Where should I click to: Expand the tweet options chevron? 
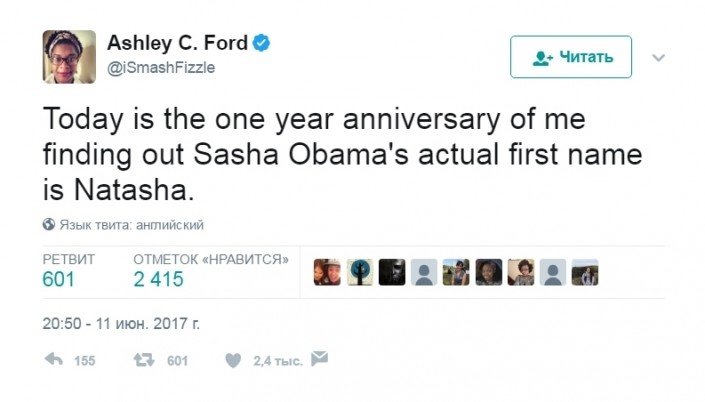tap(658, 58)
